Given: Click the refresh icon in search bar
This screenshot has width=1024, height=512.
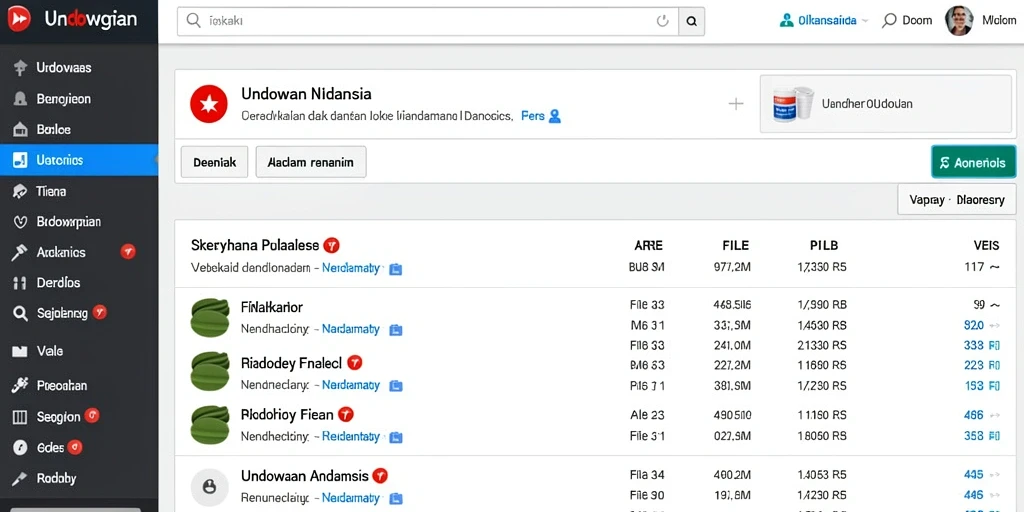Looking at the screenshot, I should click(x=662, y=22).
